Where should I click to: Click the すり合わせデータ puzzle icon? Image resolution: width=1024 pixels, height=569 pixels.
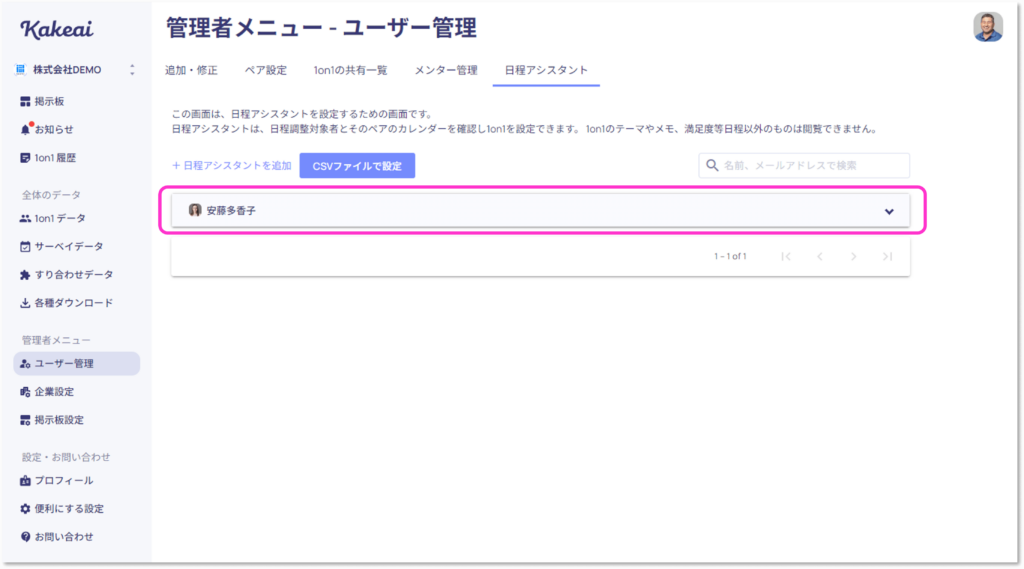click(25, 274)
